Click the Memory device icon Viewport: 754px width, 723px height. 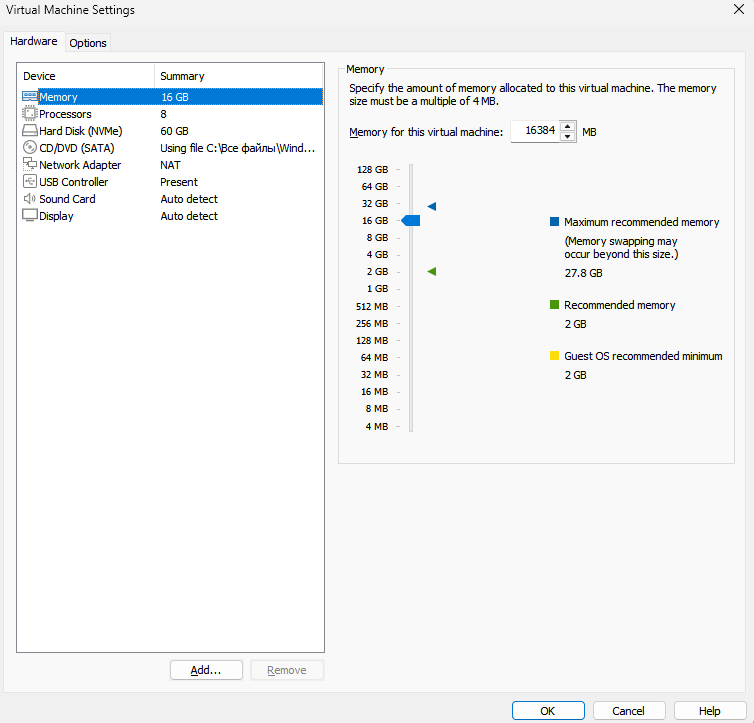[x=29, y=97]
